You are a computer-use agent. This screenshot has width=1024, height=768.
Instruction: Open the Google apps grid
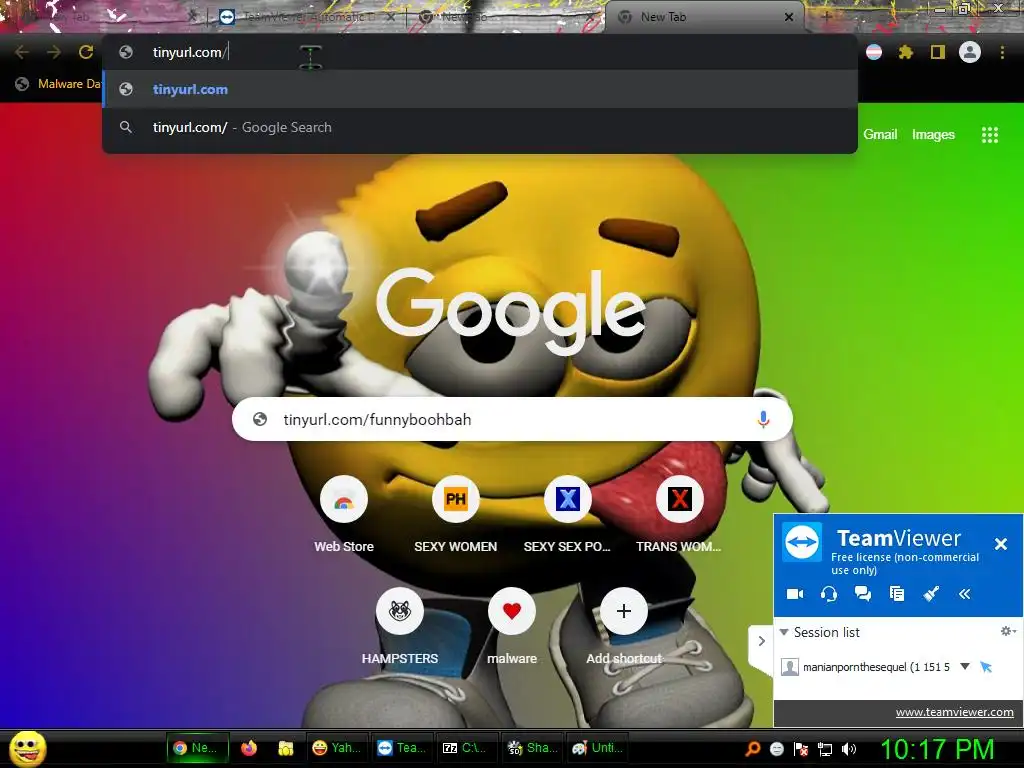pos(990,135)
